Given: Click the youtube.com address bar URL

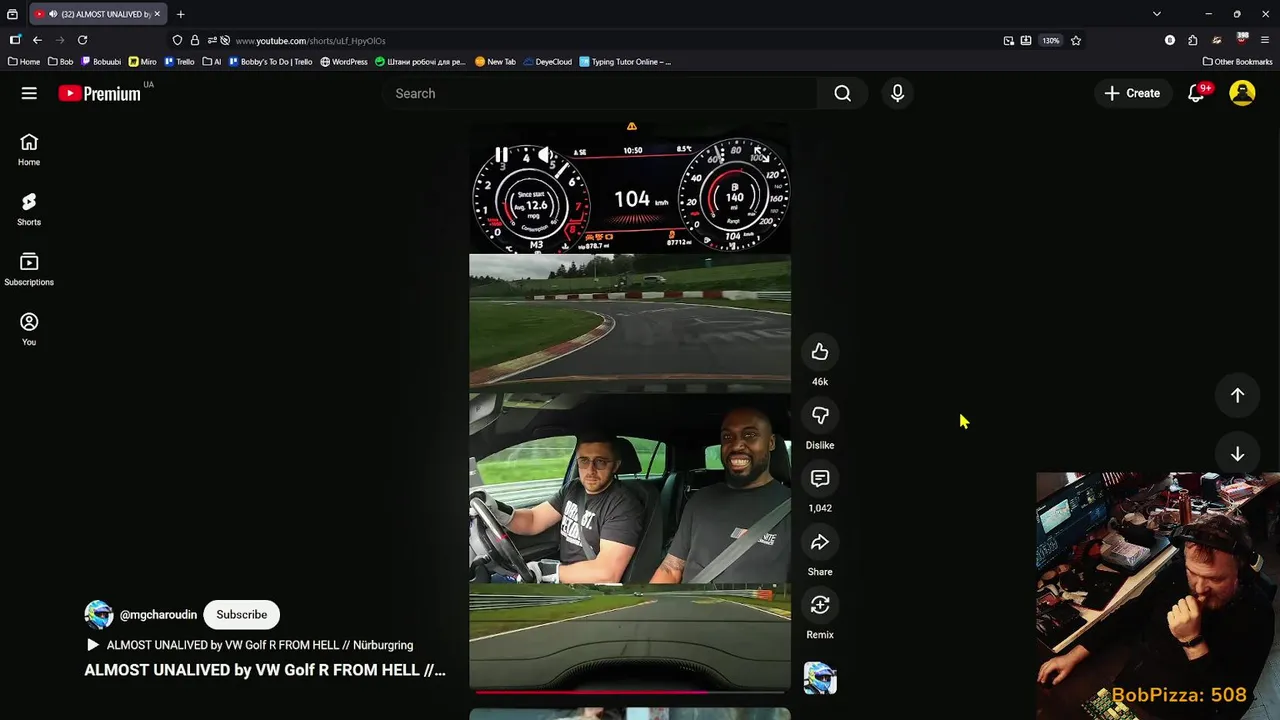Looking at the screenshot, I should tap(310, 41).
